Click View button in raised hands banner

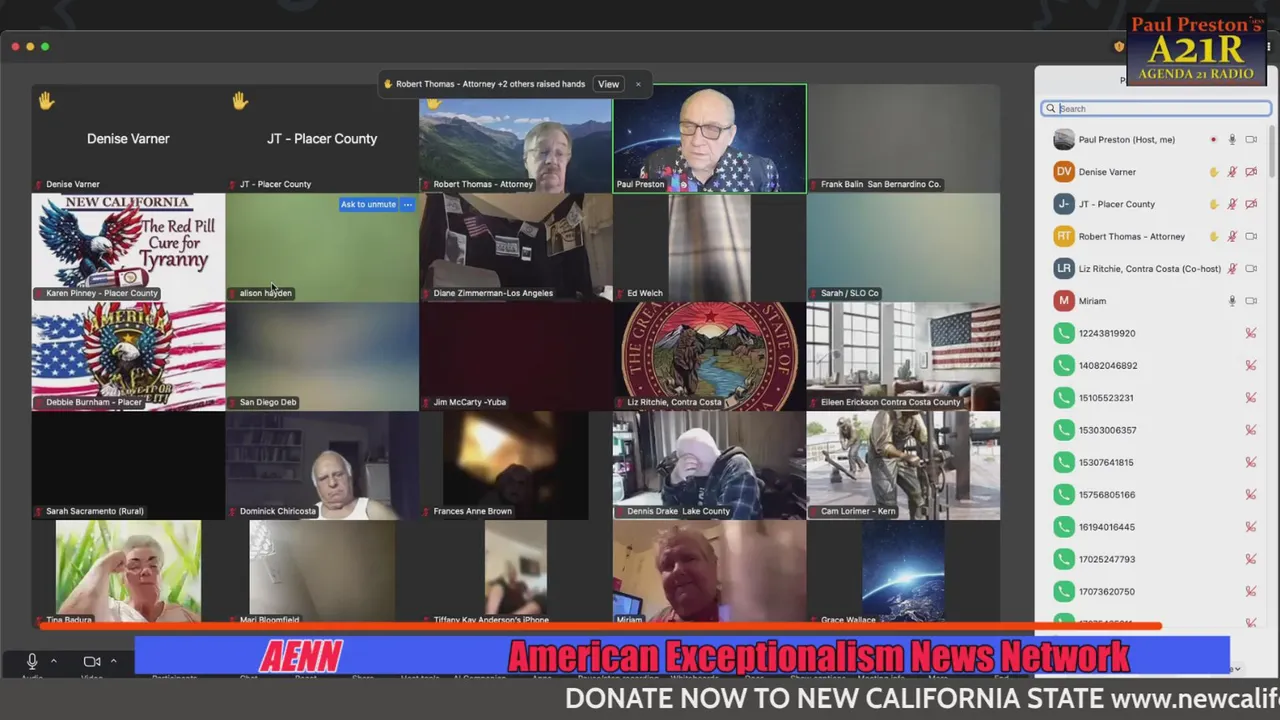(x=608, y=84)
